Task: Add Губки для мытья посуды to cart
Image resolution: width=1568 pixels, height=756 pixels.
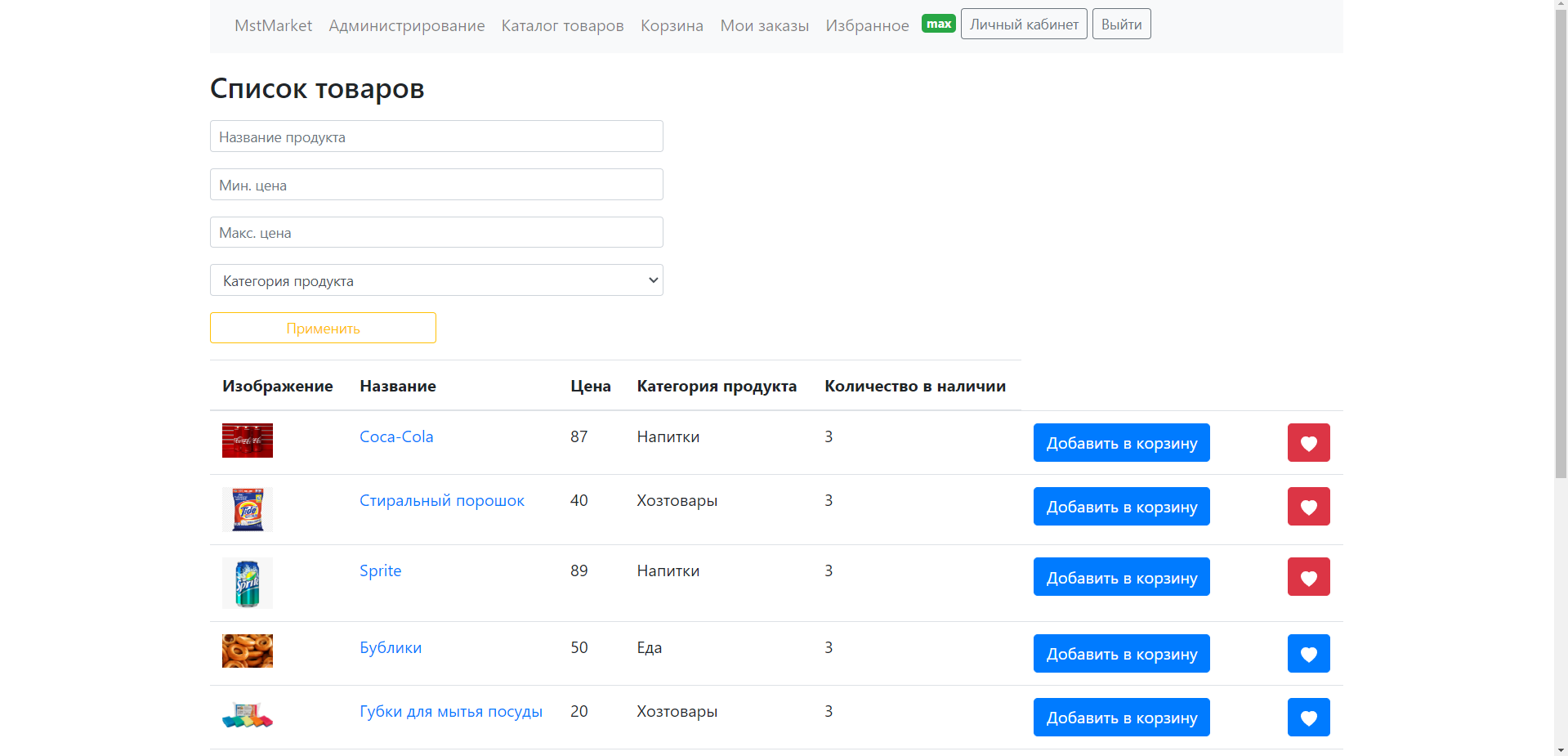Action: coord(1121,718)
